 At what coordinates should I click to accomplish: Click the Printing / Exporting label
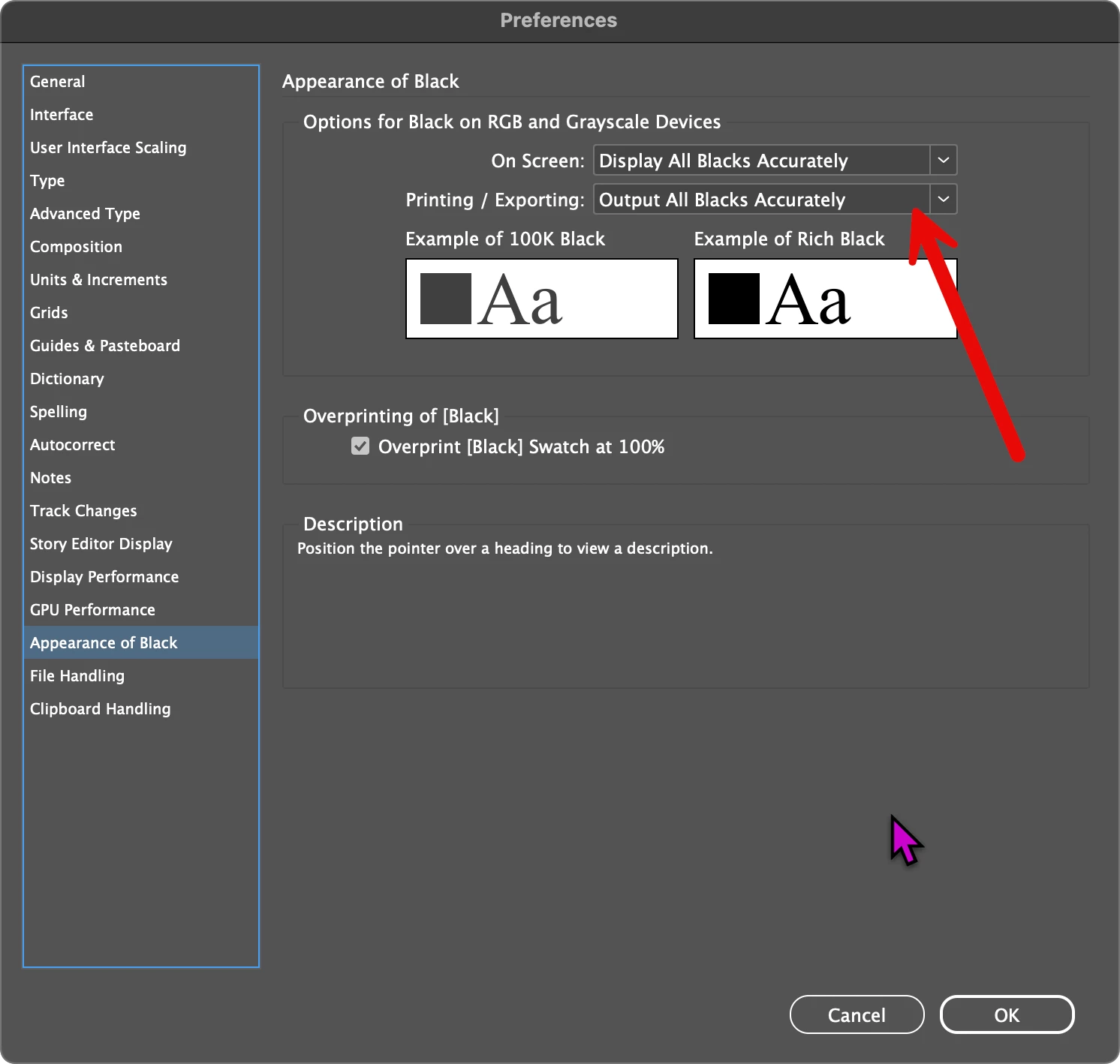pyautogui.click(x=495, y=200)
